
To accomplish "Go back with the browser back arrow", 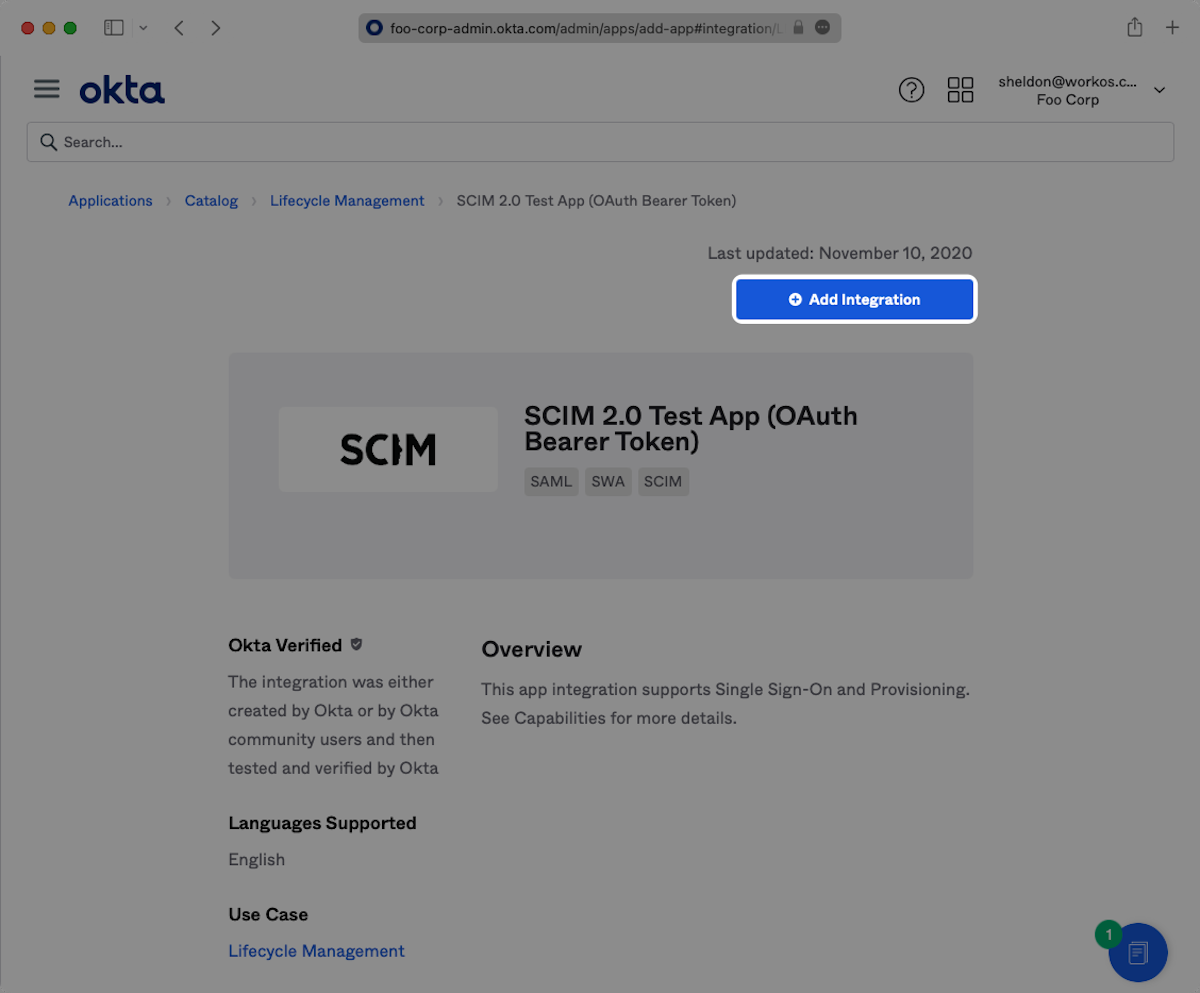I will [x=179, y=28].
